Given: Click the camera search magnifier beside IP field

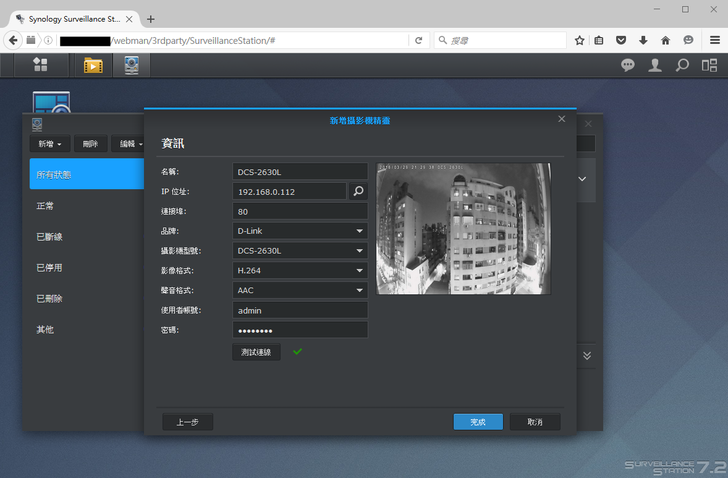Looking at the screenshot, I should 358,191.
